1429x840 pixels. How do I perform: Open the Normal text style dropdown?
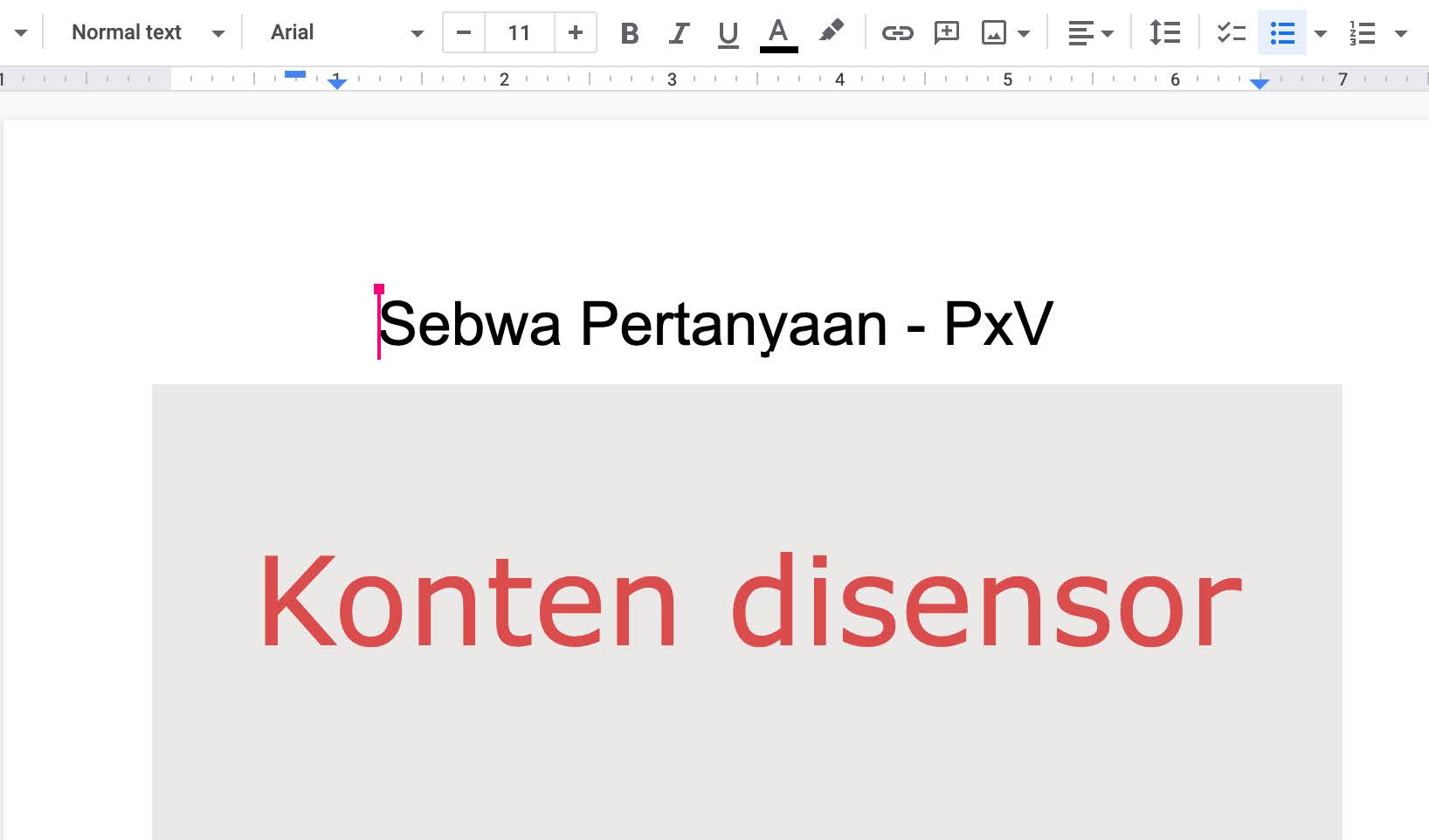click(x=147, y=33)
